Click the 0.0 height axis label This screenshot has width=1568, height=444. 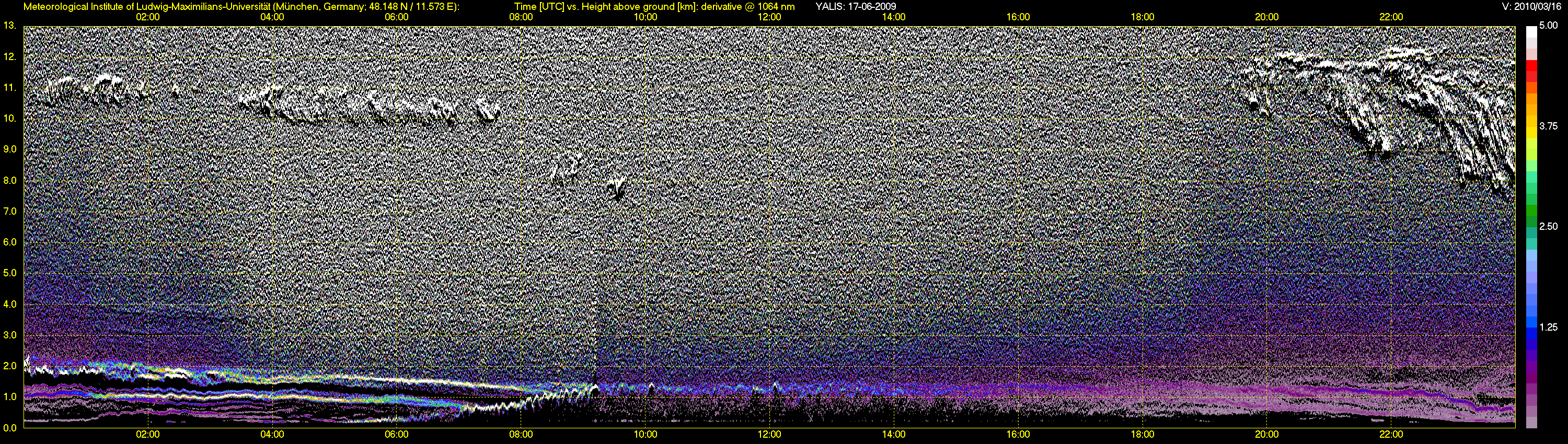coord(9,428)
